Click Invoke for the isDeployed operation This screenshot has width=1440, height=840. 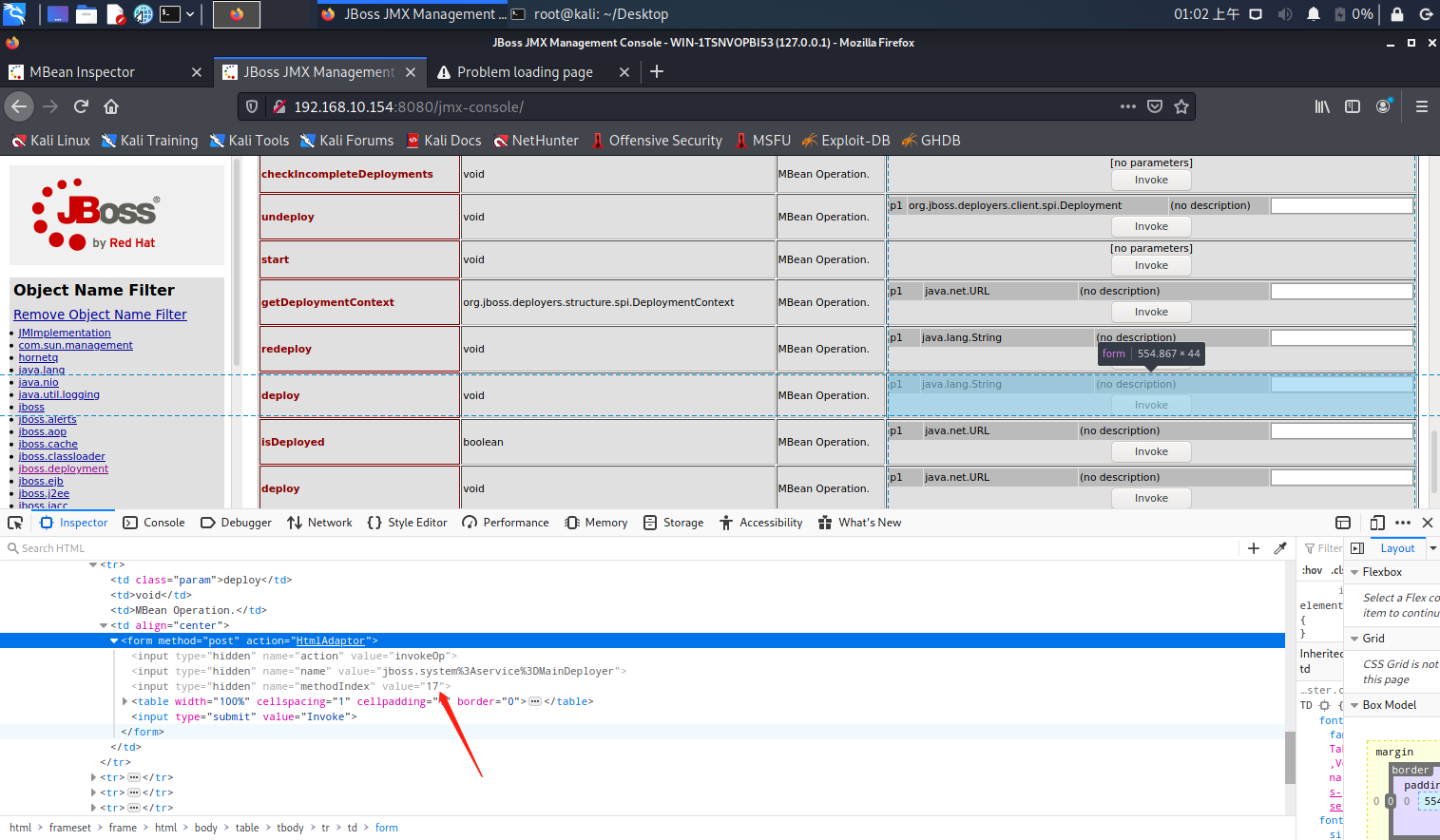coord(1151,451)
